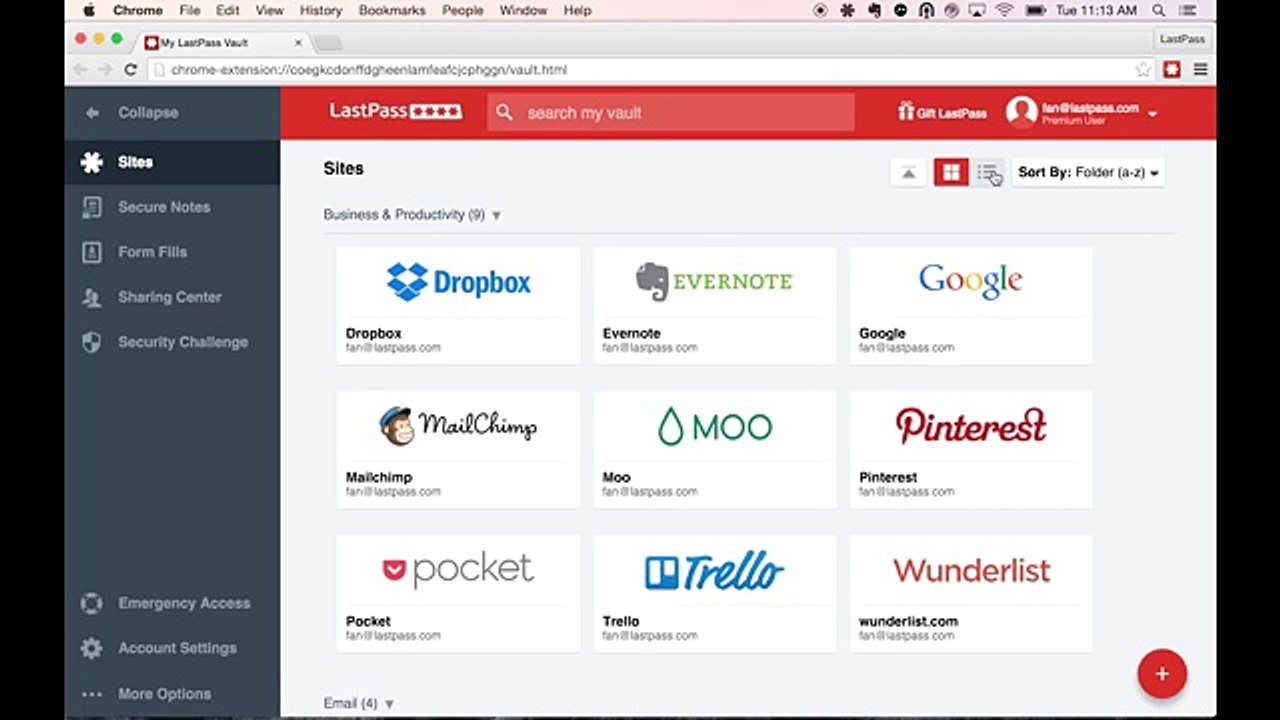Collapse the Email (4) folder
1280x720 pixels.
tap(359, 704)
